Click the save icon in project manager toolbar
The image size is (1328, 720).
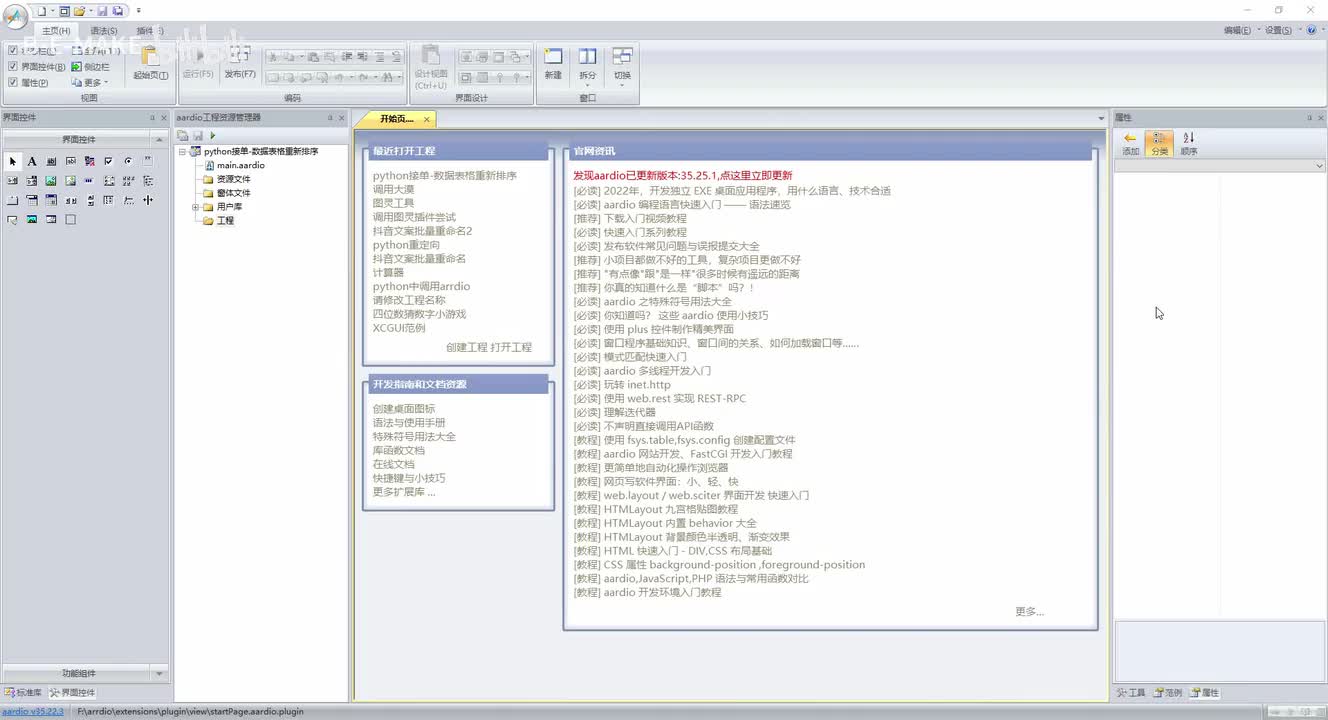(x=198, y=136)
